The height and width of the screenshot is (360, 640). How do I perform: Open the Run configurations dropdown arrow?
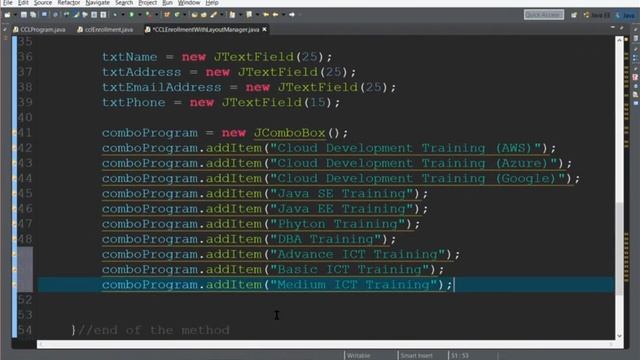[x=139, y=15]
